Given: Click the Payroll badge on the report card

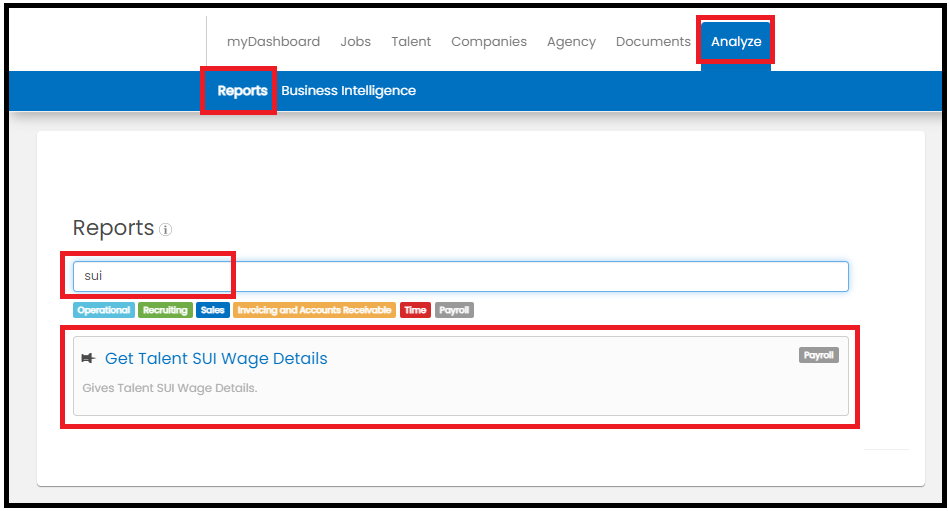Looking at the screenshot, I should pos(818,355).
